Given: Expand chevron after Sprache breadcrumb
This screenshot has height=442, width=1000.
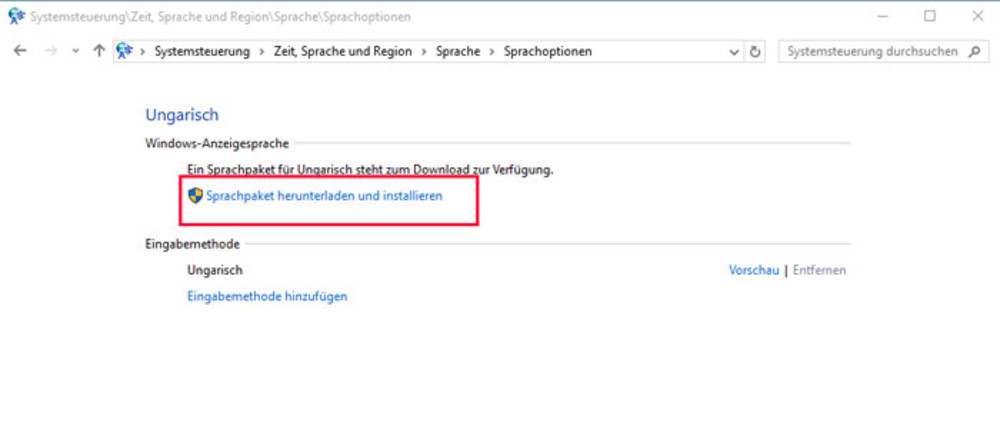Looking at the screenshot, I should [492, 52].
